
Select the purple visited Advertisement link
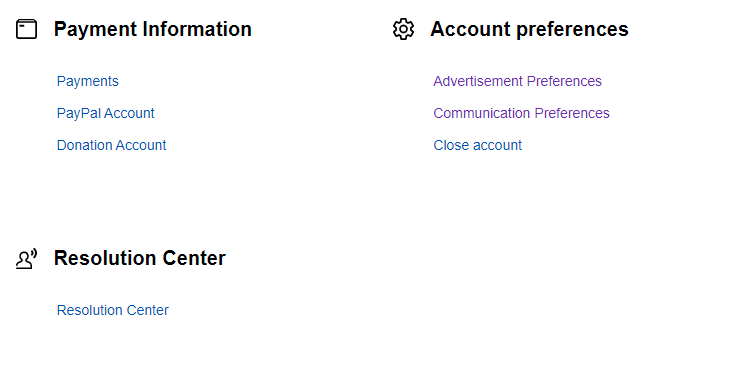(x=517, y=81)
